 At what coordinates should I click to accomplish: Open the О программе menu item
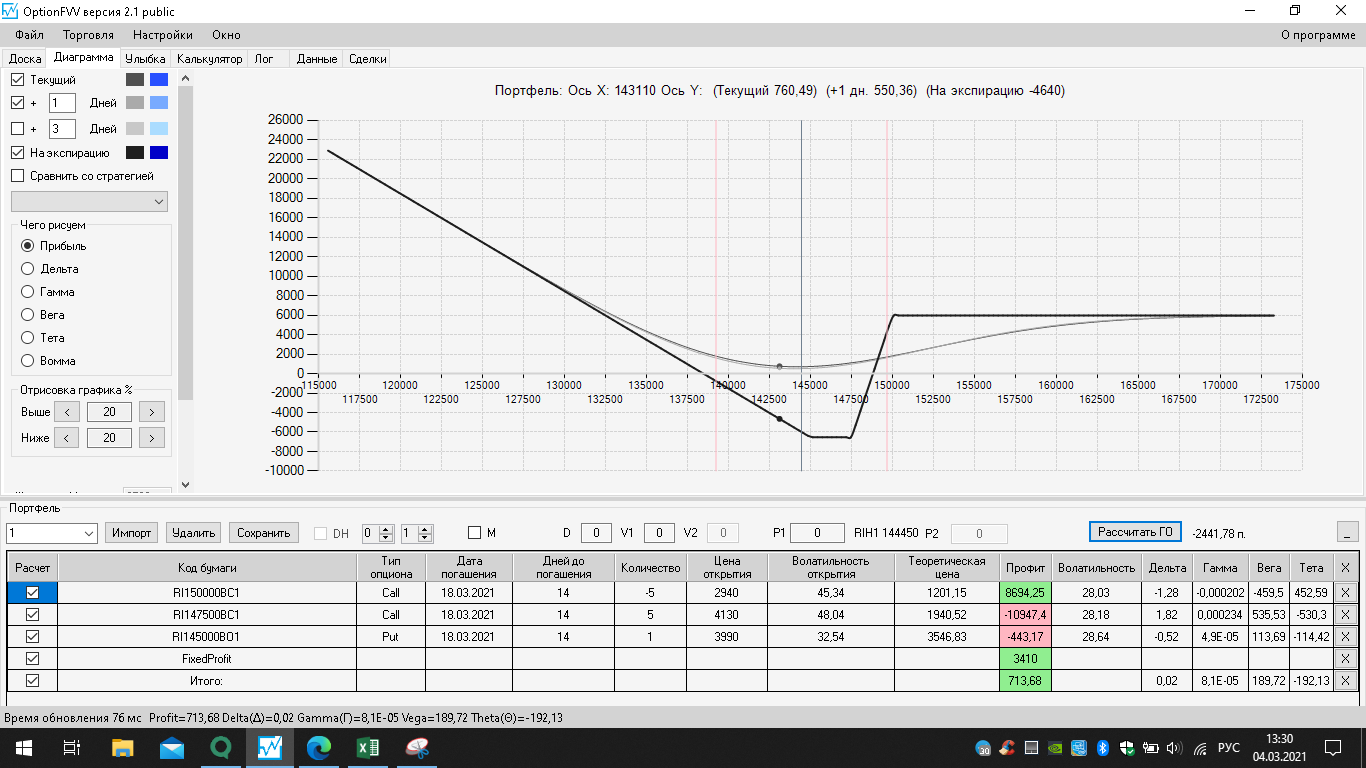point(1319,35)
